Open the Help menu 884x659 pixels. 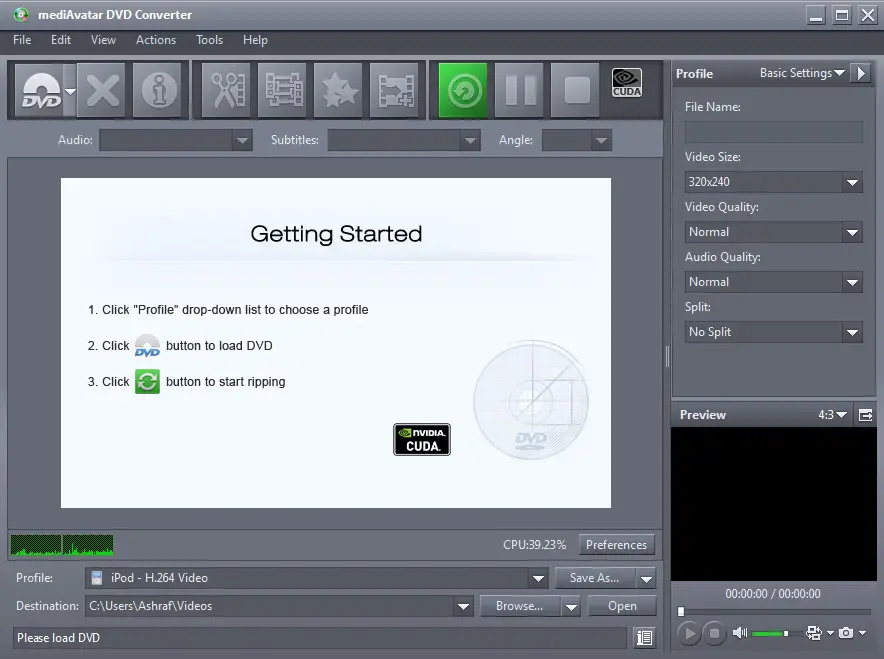255,40
